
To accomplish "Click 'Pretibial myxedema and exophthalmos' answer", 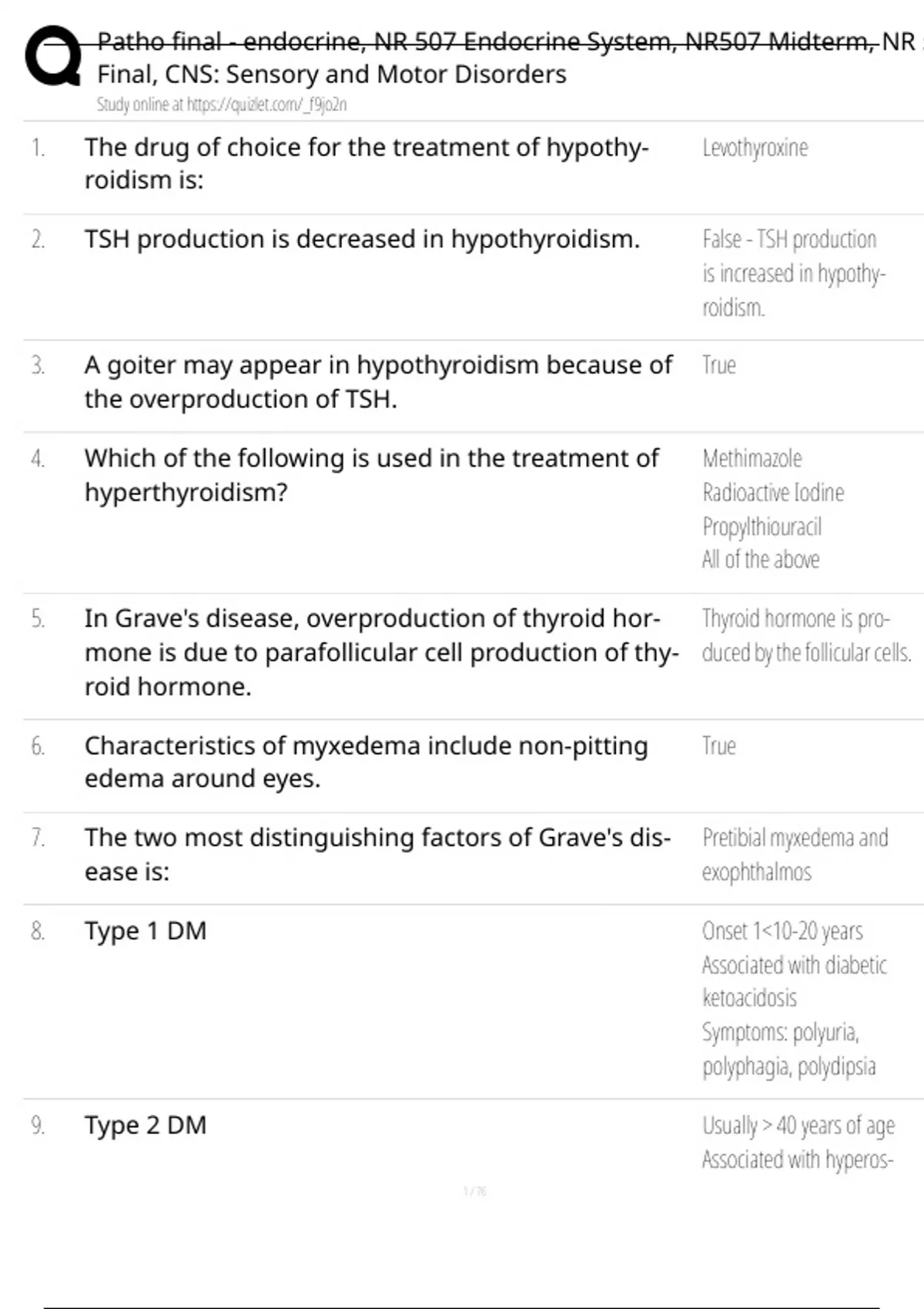I will (795, 855).
